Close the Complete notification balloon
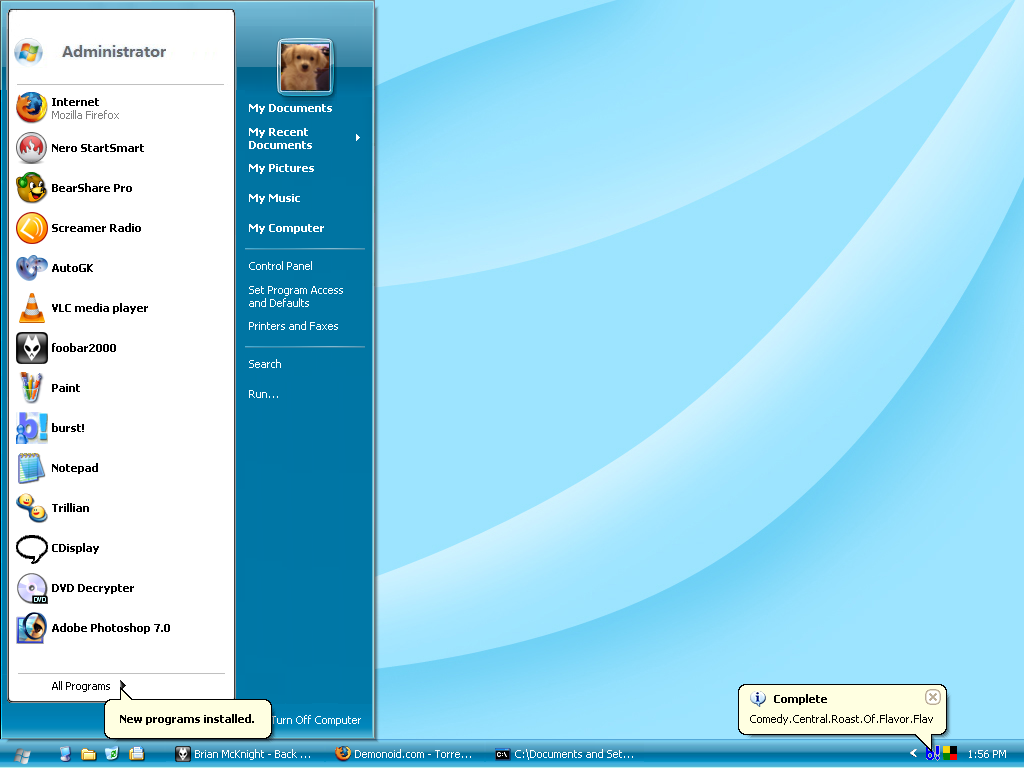This screenshot has height=768, width=1024. (933, 697)
